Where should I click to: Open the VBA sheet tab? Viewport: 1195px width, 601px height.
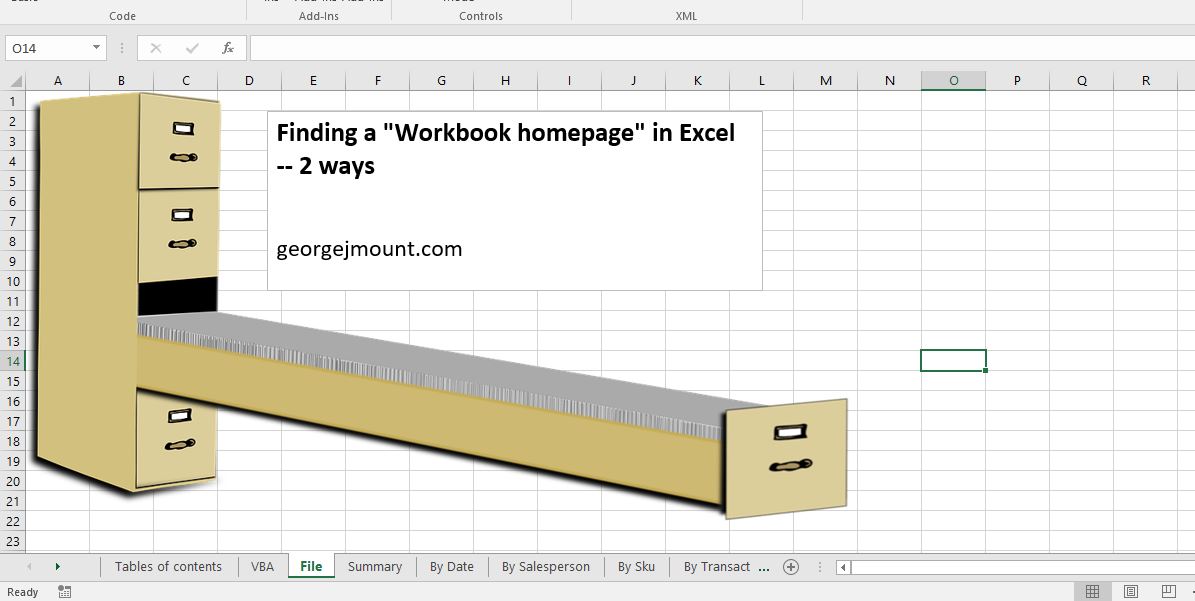pyautogui.click(x=262, y=567)
